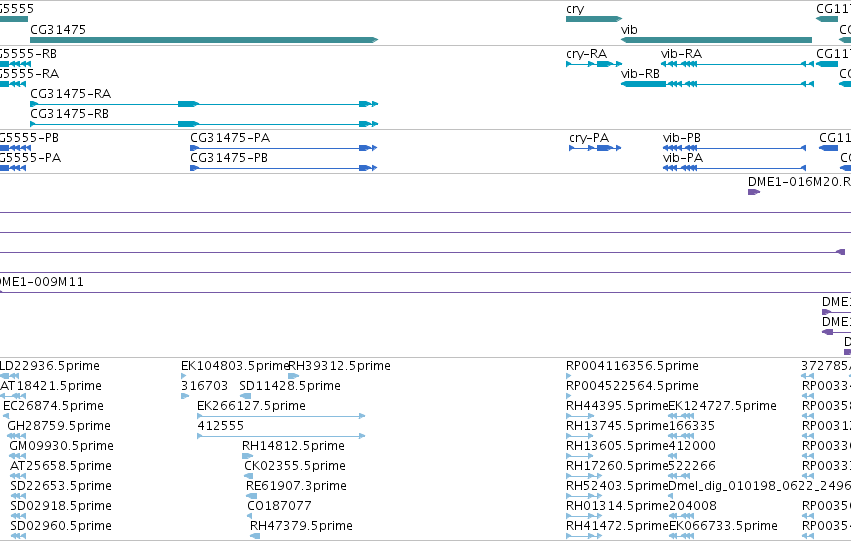Select EK066733.5prime EST
Viewport: 851px width, 541px height.
pos(723,526)
